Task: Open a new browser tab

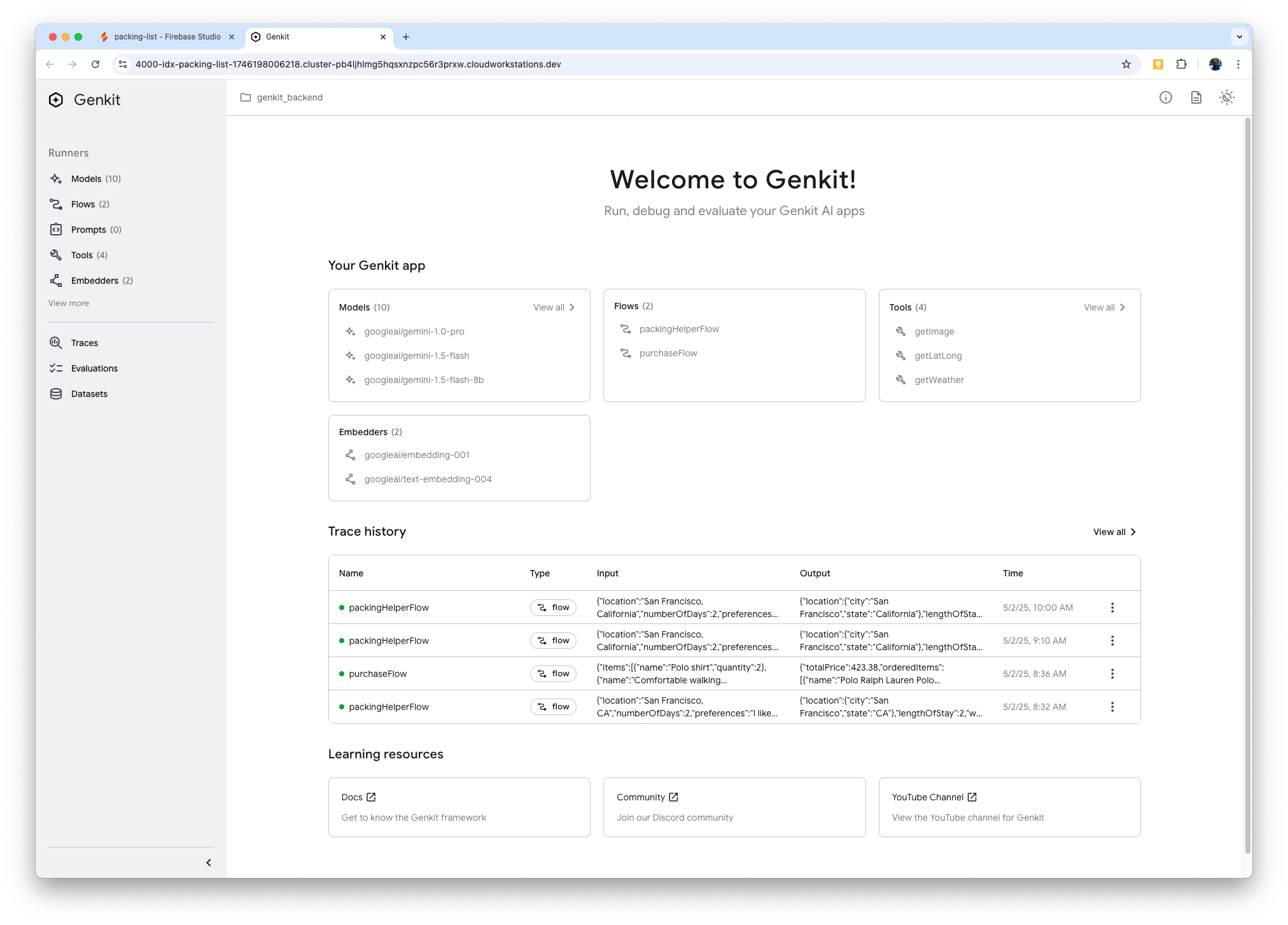Action: [x=406, y=37]
